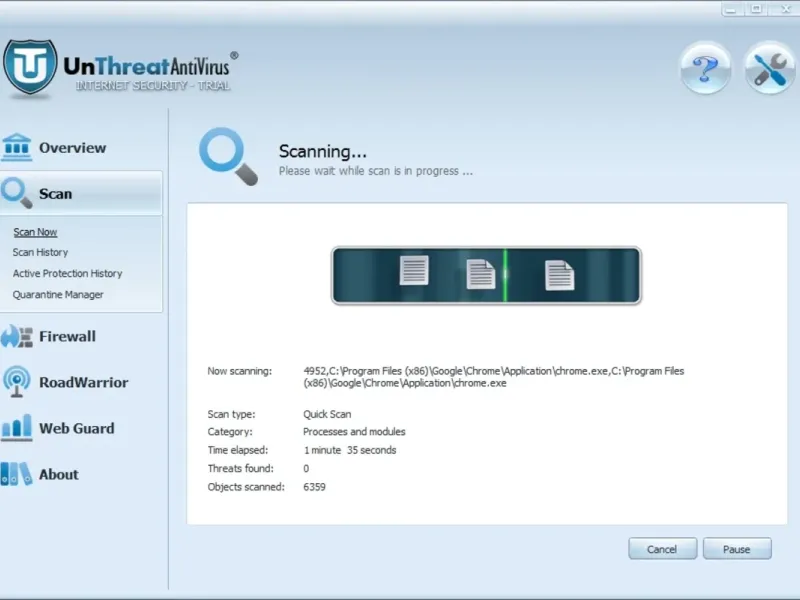This screenshot has width=800, height=600.
Task: Open the Overview section
Action: (x=73, y=148)
